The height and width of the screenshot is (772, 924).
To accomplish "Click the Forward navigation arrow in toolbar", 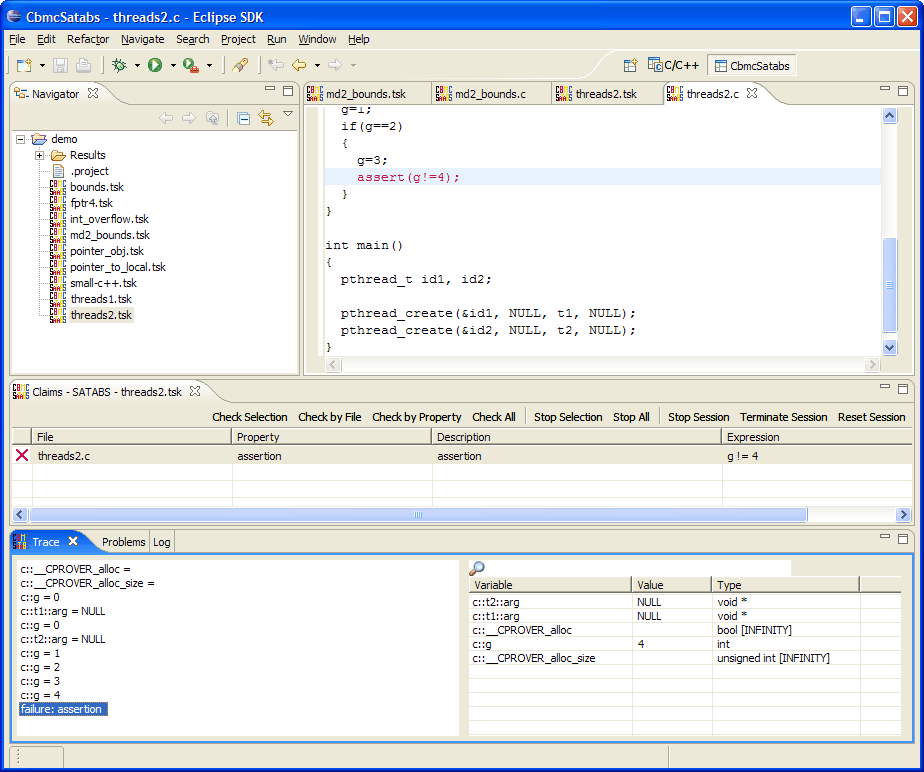I will coord(335,65).
